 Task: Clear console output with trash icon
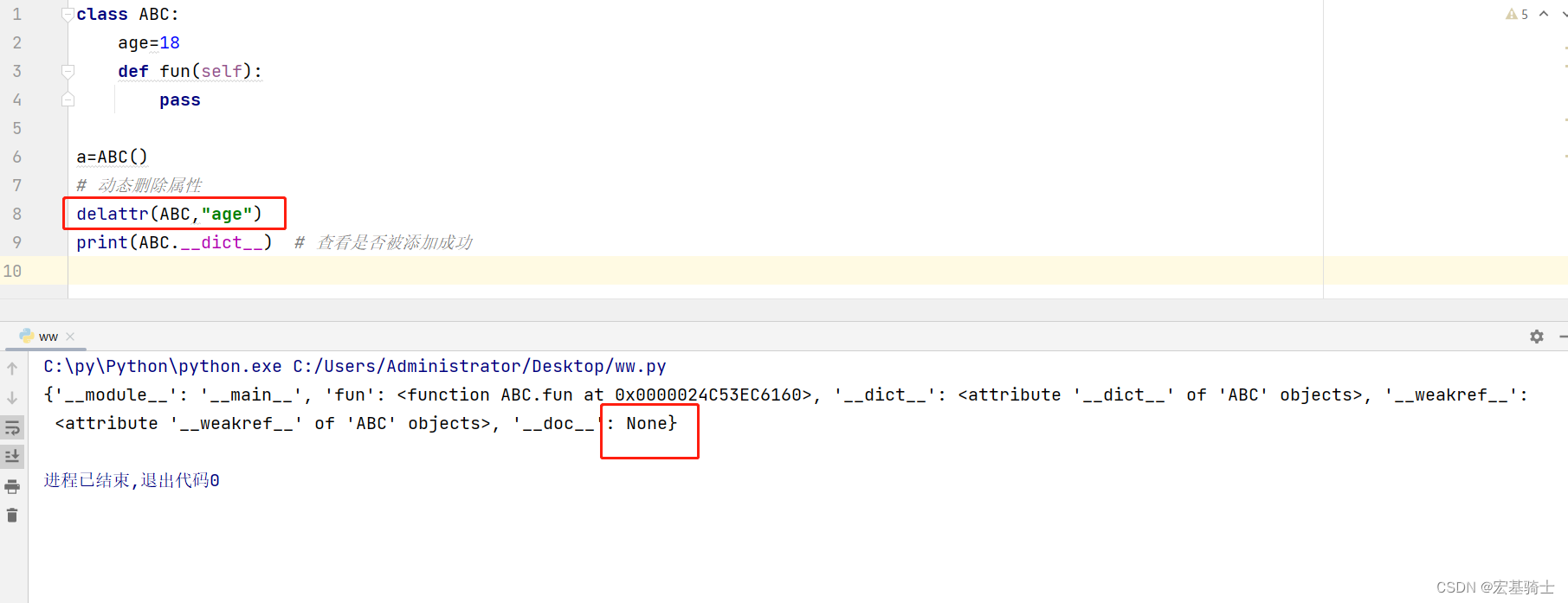(x=12, y=516)
